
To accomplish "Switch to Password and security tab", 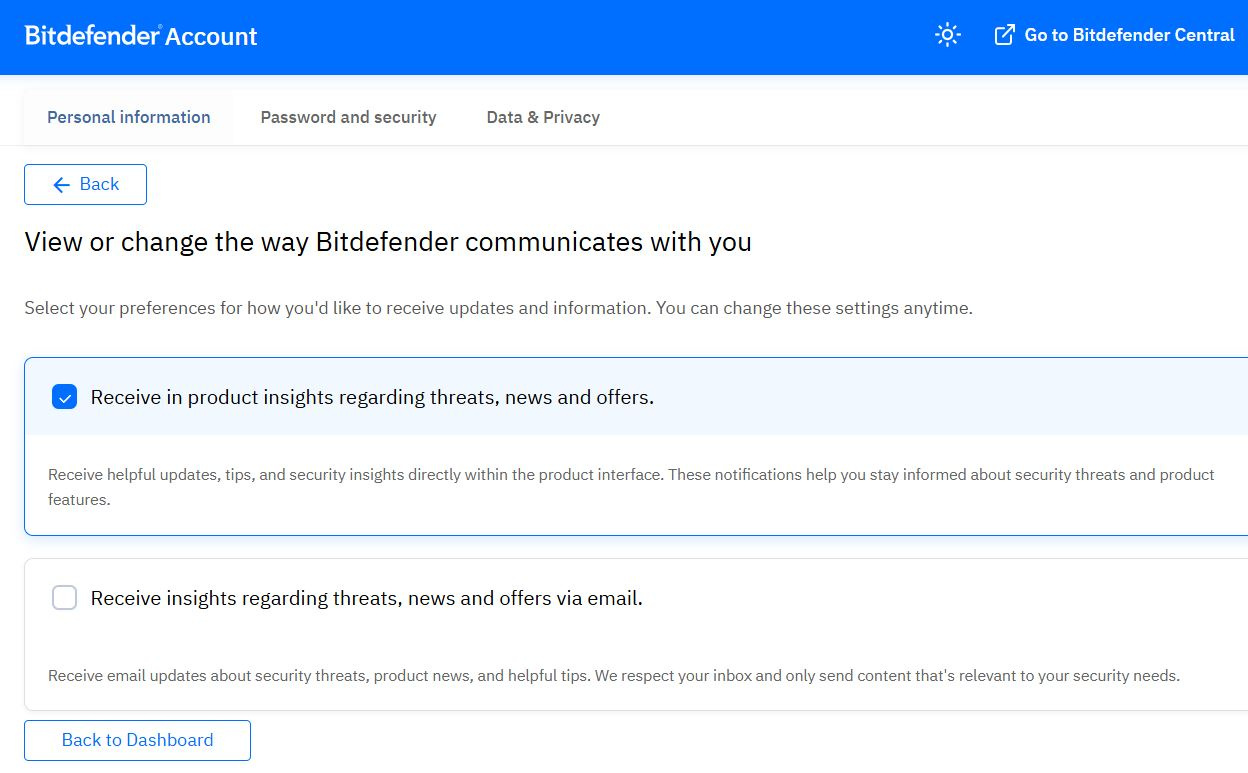I will [x=349, y=117].
